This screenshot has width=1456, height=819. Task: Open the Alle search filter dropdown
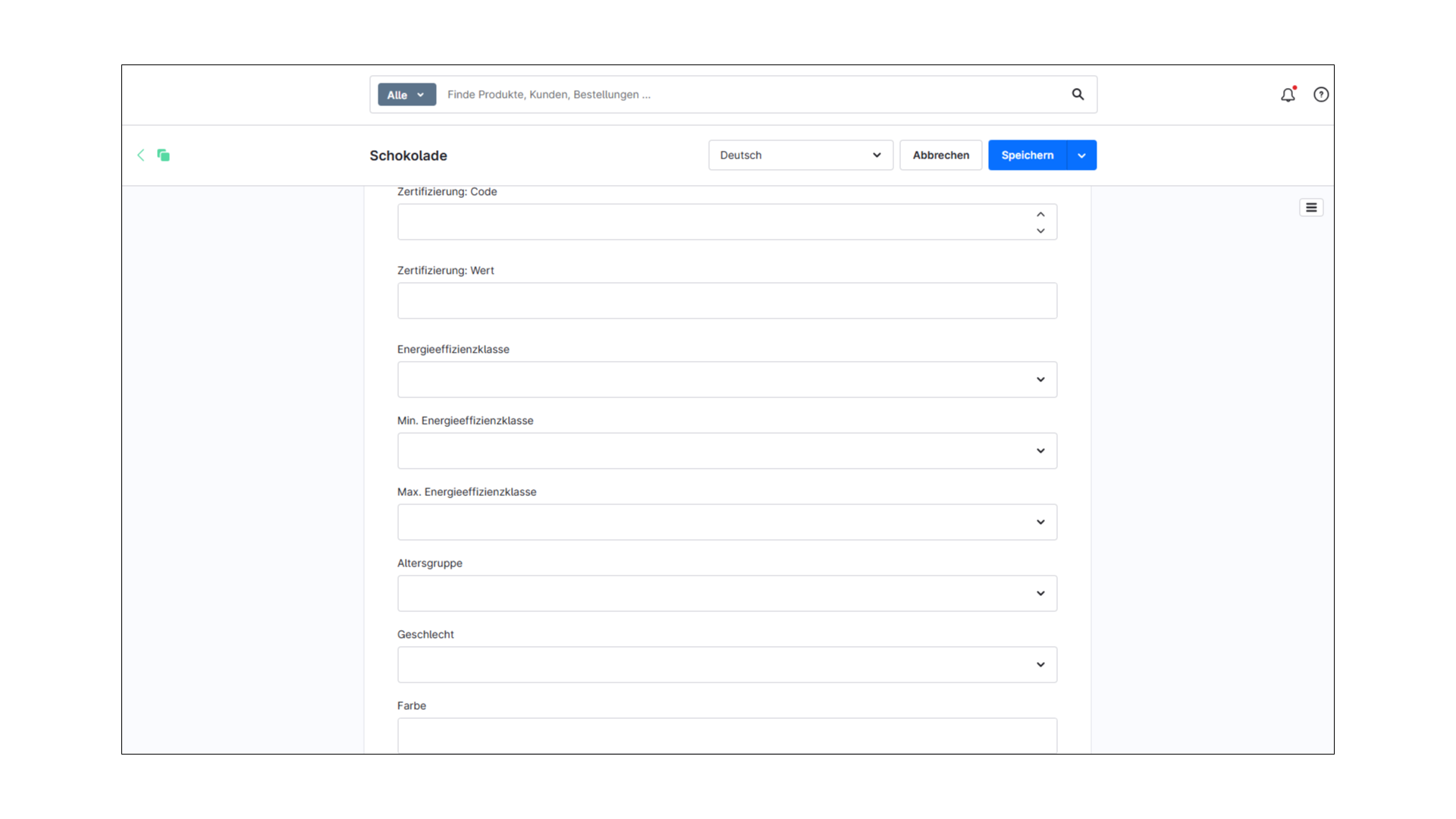(x=406, y=94)
